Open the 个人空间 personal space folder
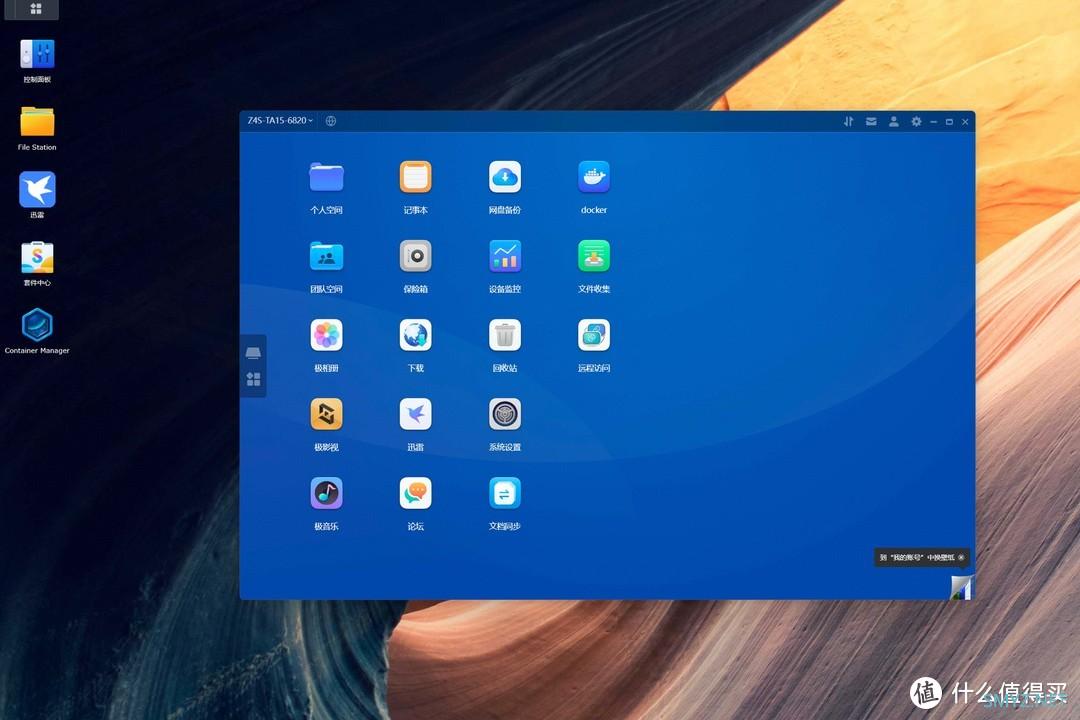Screen dimensions: 1080x720 (326, 178)
